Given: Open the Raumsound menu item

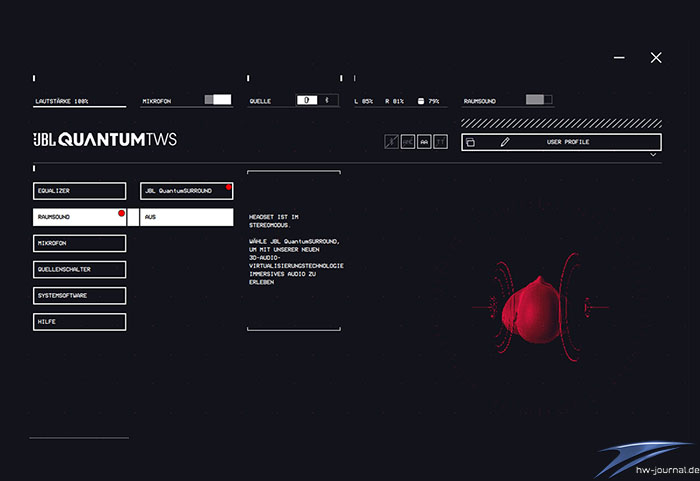Looking at the screenshot, I should (79, 217).
